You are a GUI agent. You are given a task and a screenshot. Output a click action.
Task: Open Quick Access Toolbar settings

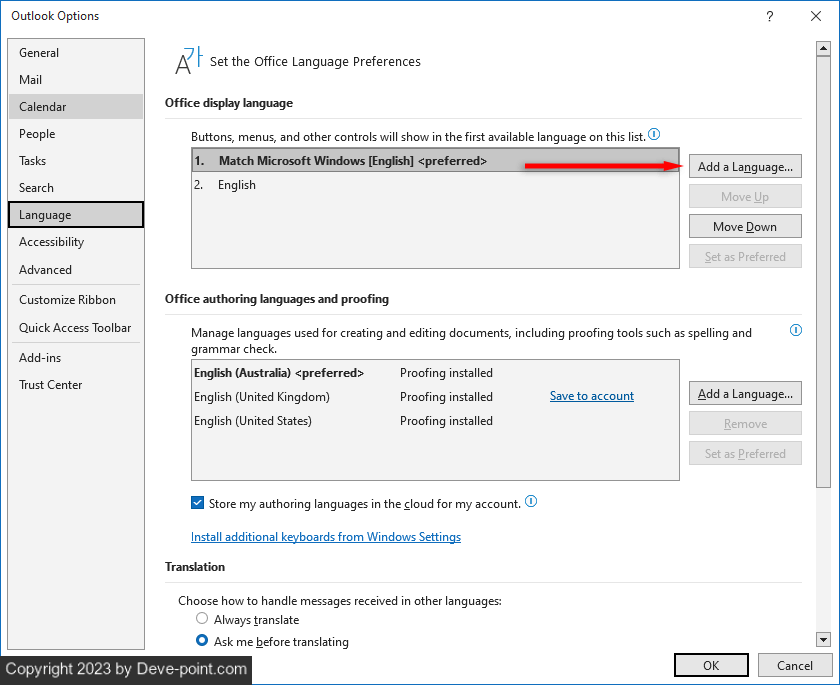click(76, 328)
